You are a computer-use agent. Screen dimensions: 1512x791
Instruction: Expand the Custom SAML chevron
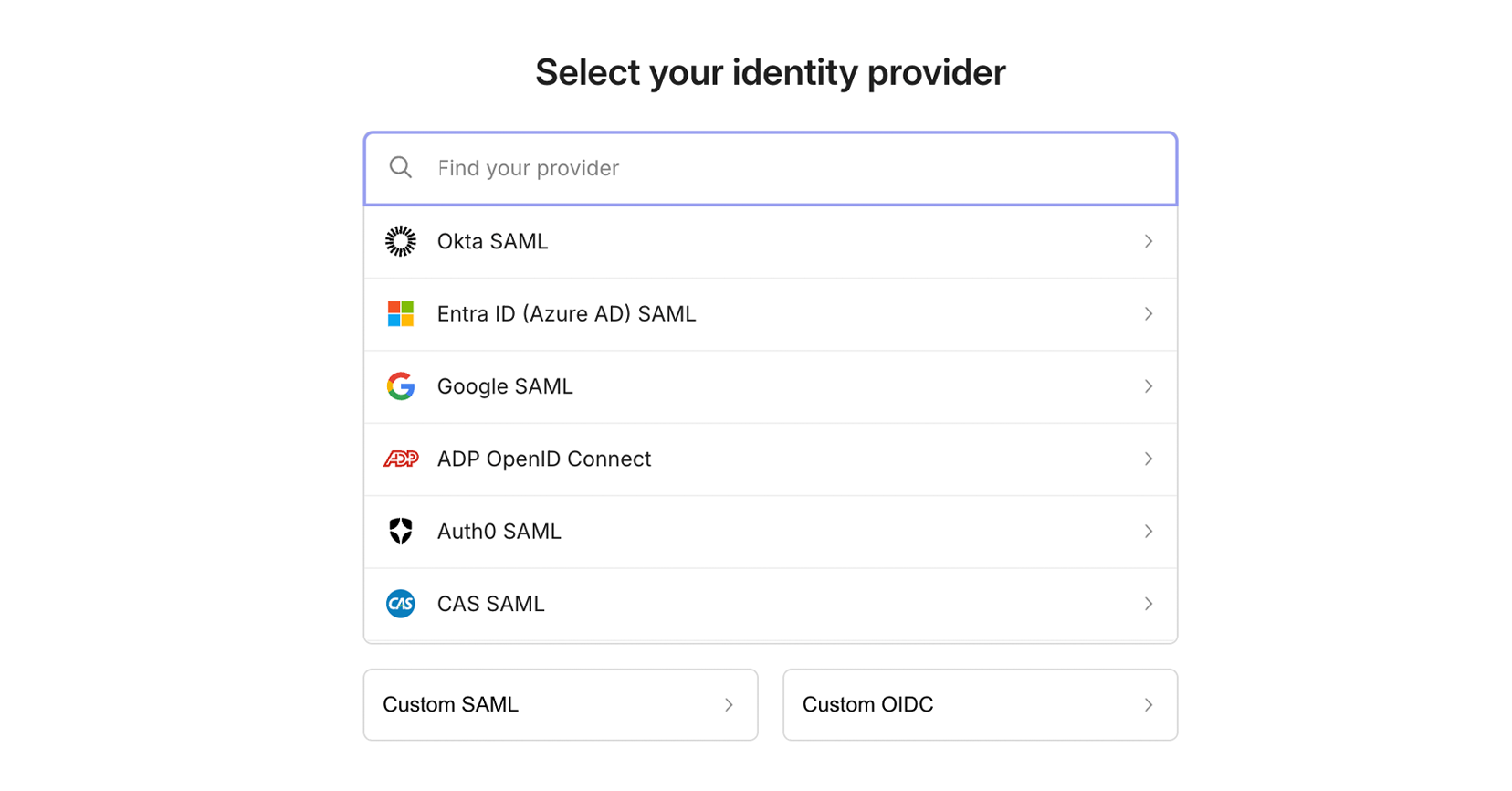pos(729,704)
